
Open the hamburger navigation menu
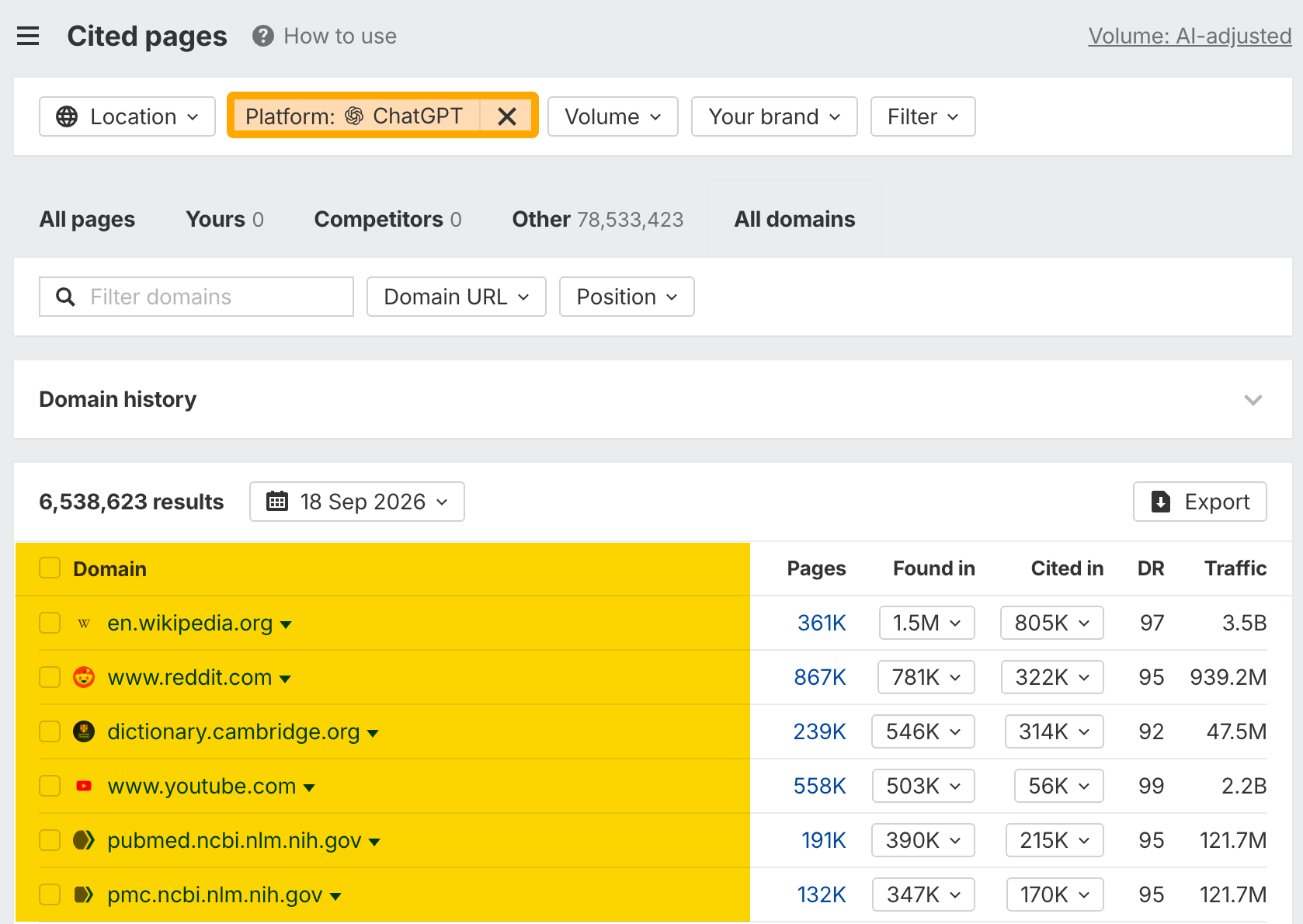point(28,36)
